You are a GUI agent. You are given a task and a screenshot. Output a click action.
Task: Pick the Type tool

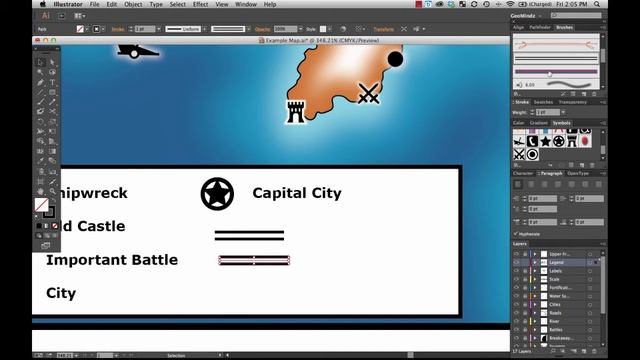pos(52,82)
